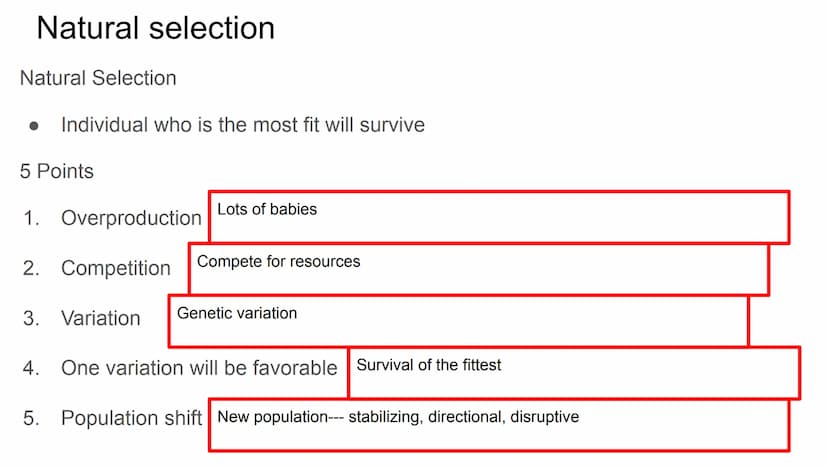Click inside the "Lots of babies" box
The image size is (828, 466).
499,217
